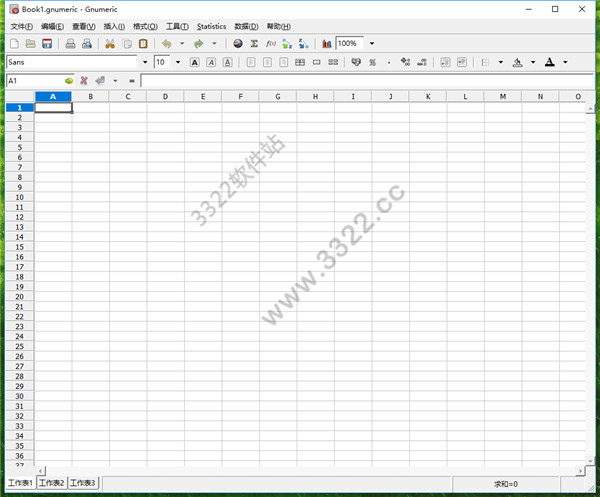Open the cell borders dropdown arrow
This screenshot has height=497, width=600.
501,62
